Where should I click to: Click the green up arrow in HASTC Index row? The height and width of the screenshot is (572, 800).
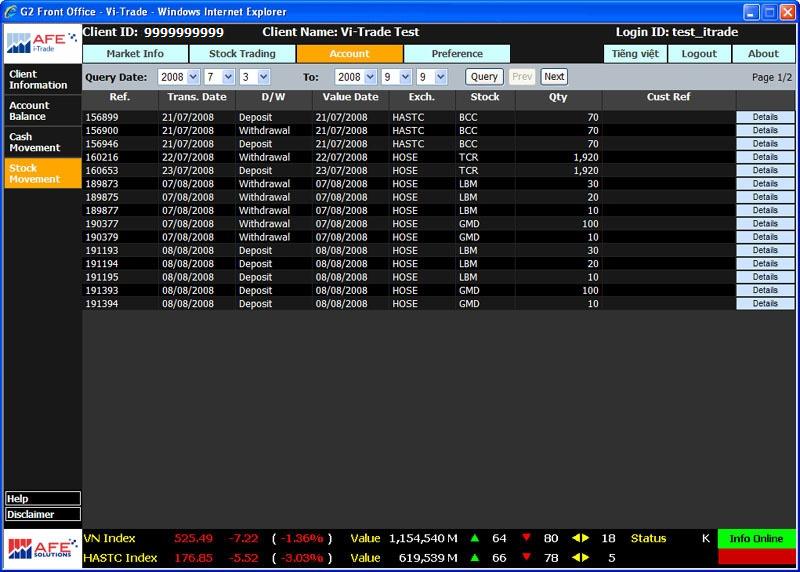pos(474,557)
